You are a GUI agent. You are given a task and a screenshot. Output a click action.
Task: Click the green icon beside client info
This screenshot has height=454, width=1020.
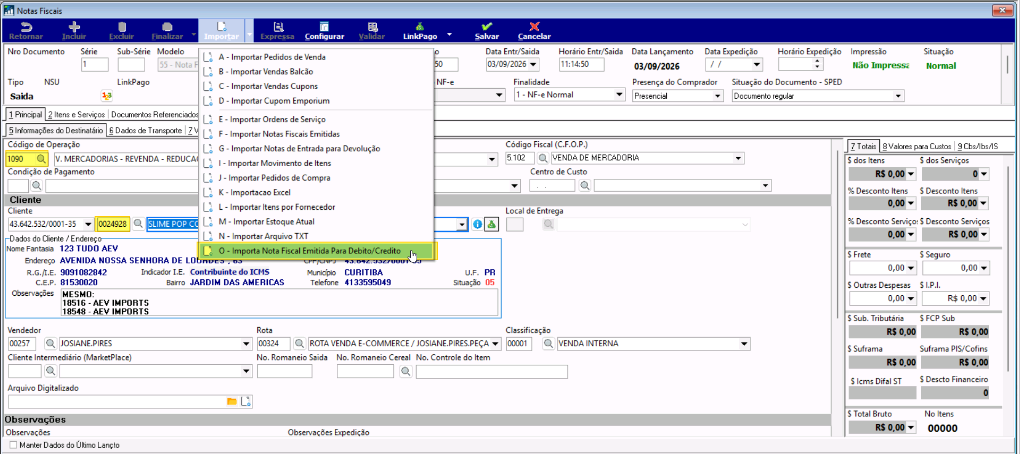tap(491, 224)
